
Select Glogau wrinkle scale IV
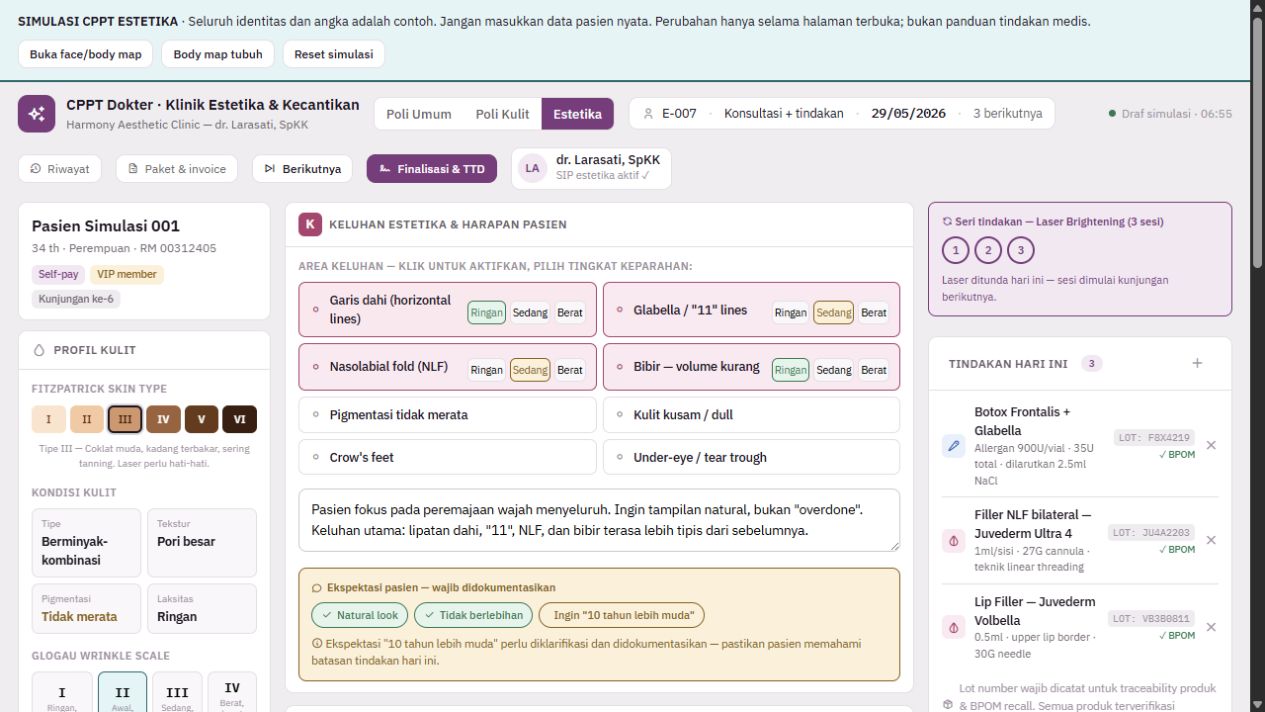pyautogui.click(x=232, y=692)
